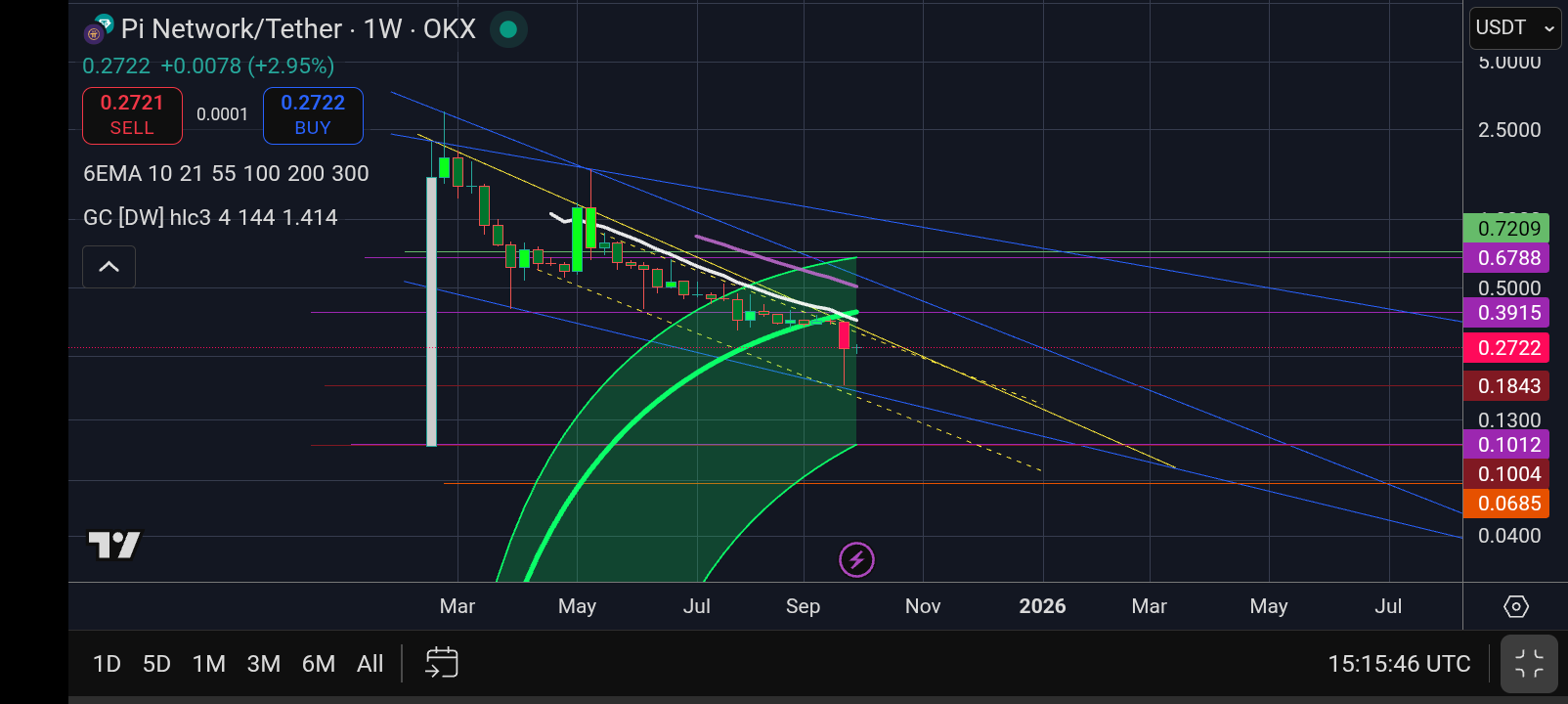Tap the green 0.7209 price label

tap(1506, 229)
